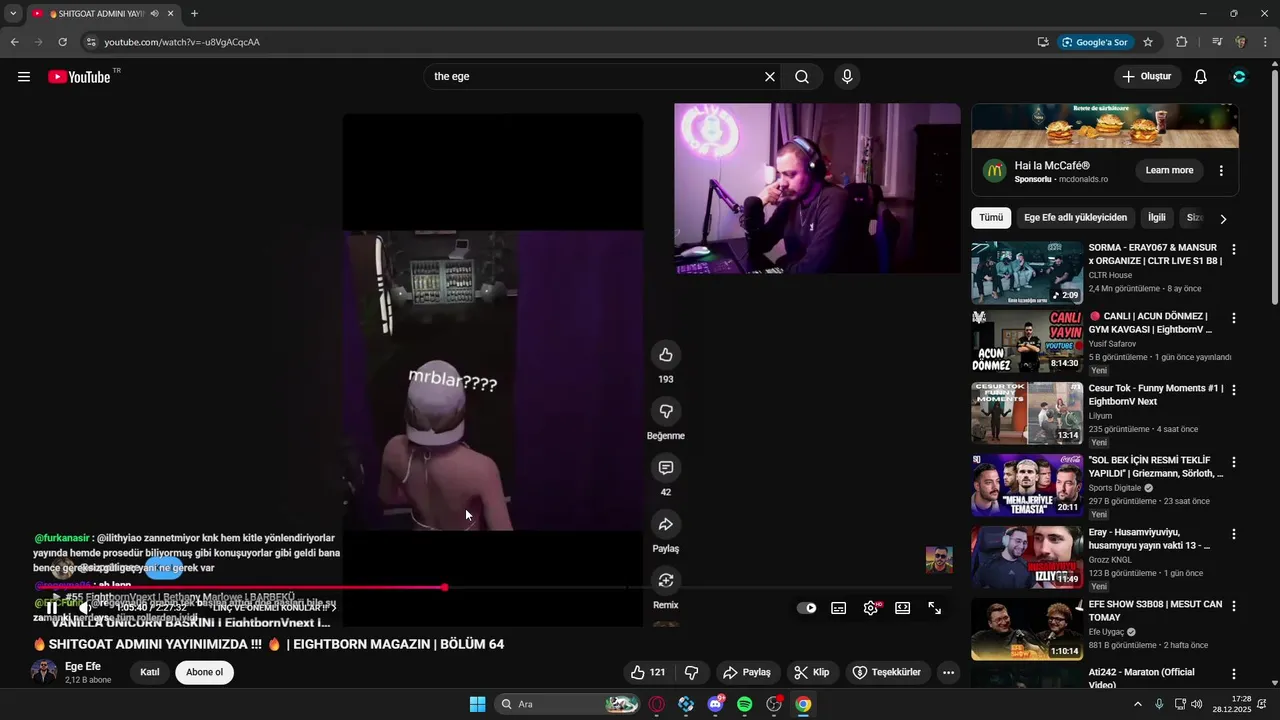
Task: Run search with magnifier button
Action: (802, 77)
